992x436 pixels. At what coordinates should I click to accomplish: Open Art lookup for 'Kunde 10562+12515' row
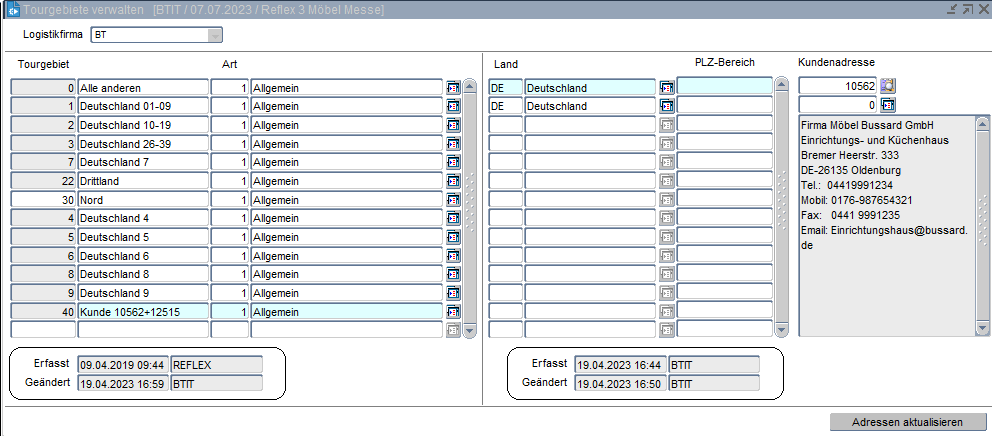tap(453, 311)
